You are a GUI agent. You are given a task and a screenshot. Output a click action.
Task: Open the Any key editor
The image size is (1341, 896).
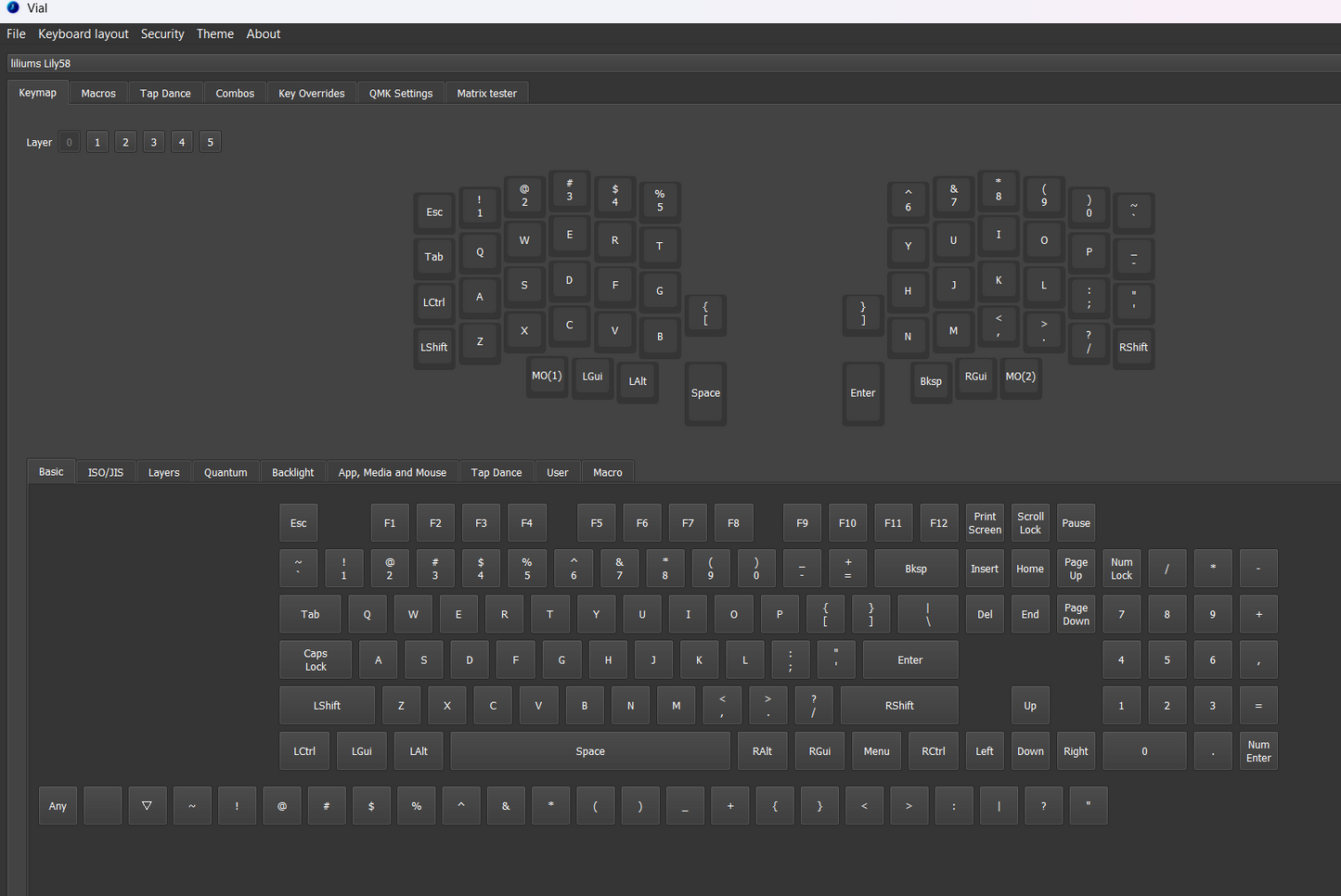pyautogui.click(x=58, y=805)
